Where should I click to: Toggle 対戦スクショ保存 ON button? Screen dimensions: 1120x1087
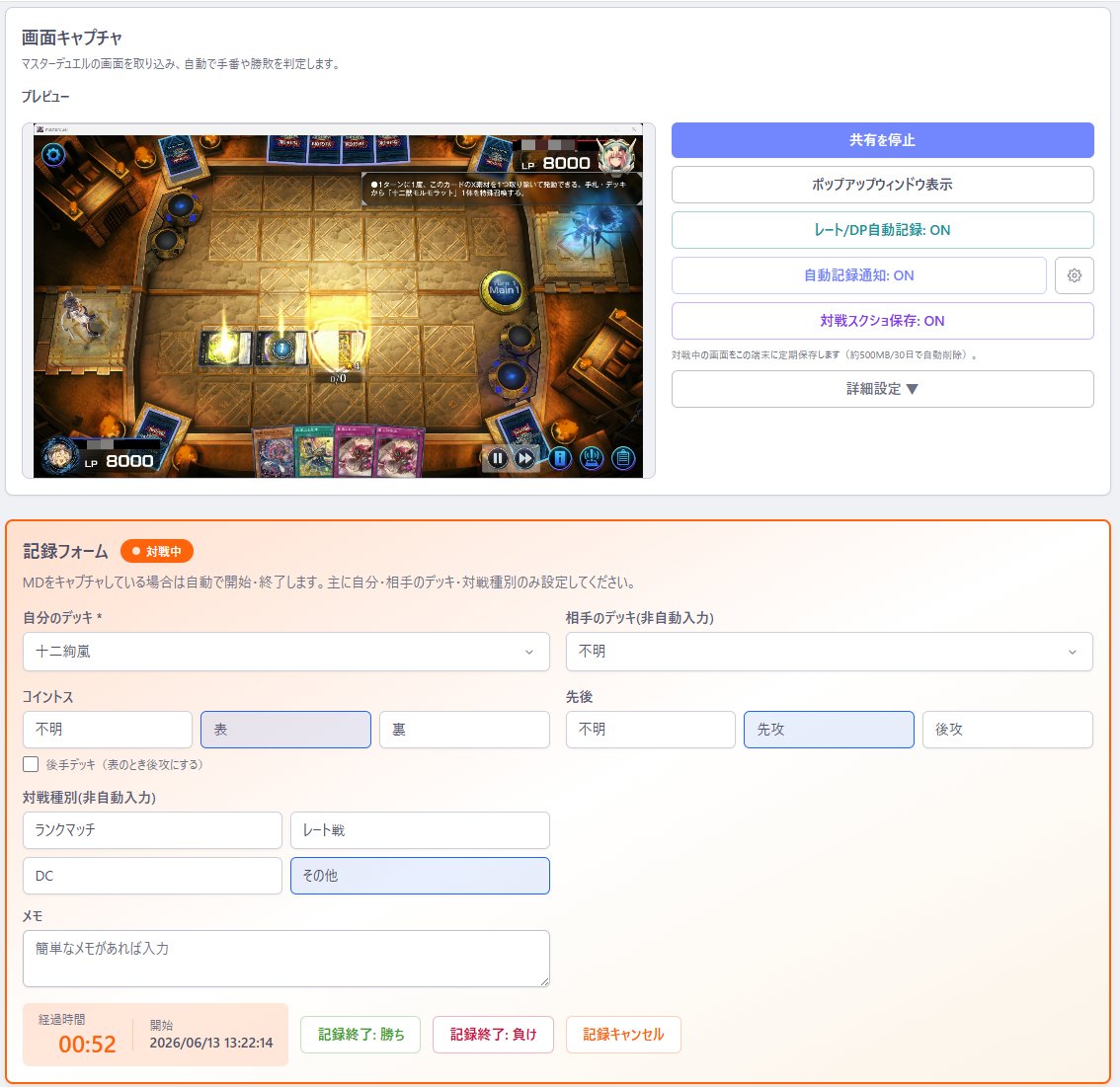[x=882, y=321]
